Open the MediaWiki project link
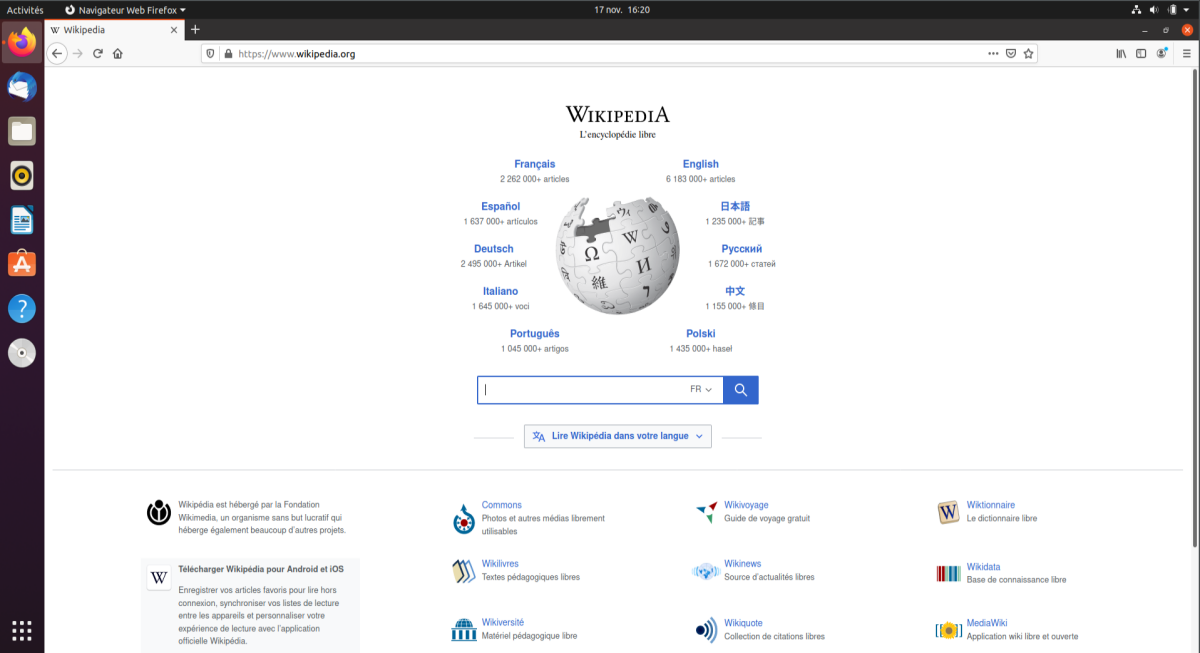 point(986,623)
